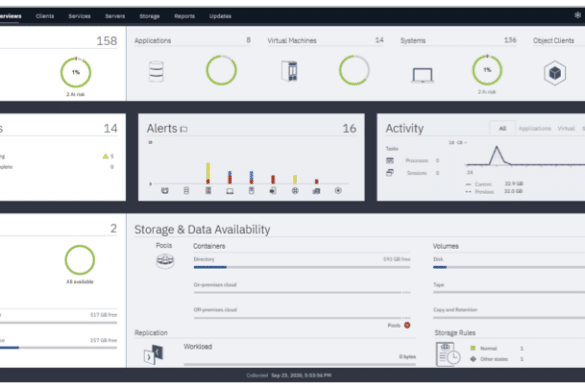Click the Virtual Machines server rack icon
585x390 pixels.
(289, 71)
